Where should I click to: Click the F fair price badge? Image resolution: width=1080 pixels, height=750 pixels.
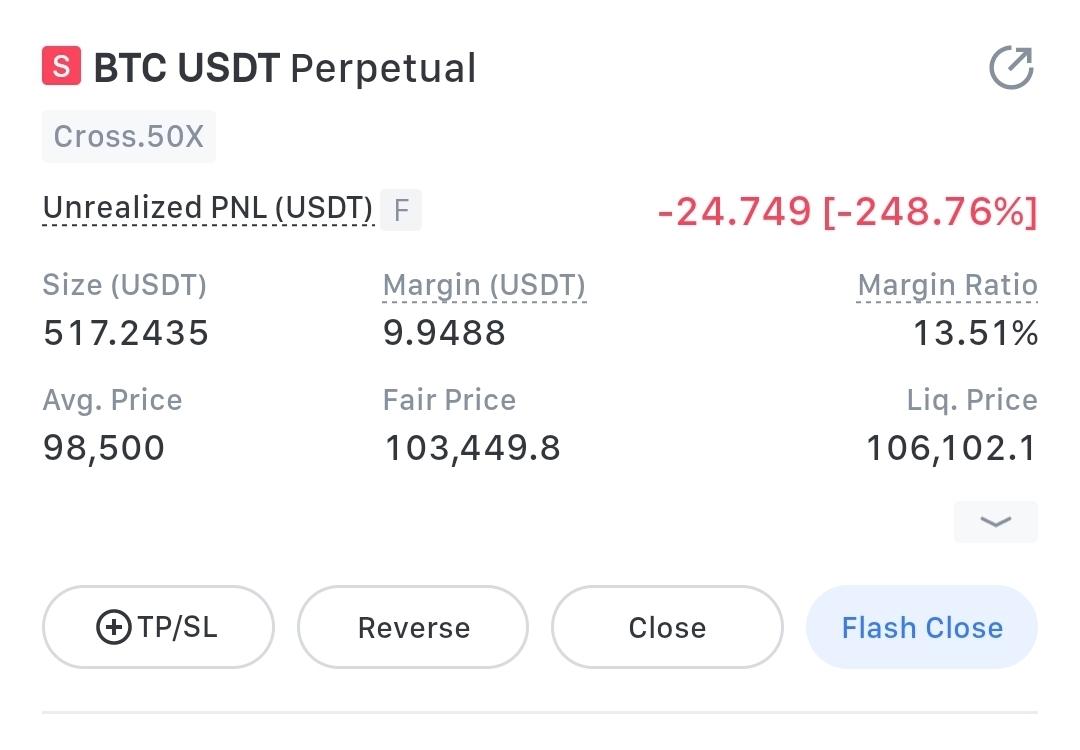(401, 210)
